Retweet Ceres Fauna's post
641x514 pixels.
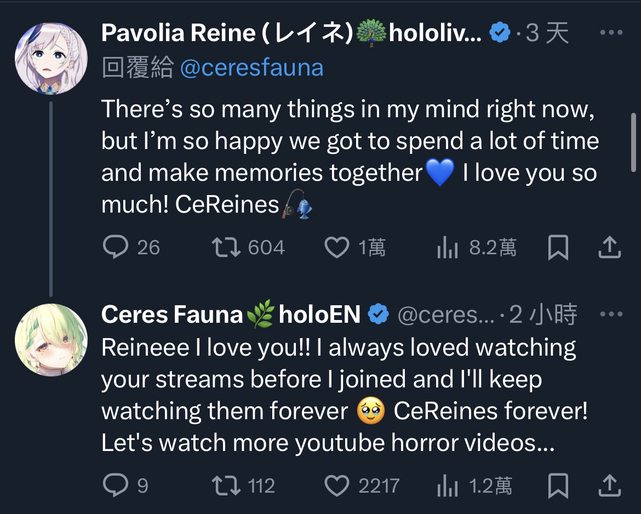pos(227,486)
